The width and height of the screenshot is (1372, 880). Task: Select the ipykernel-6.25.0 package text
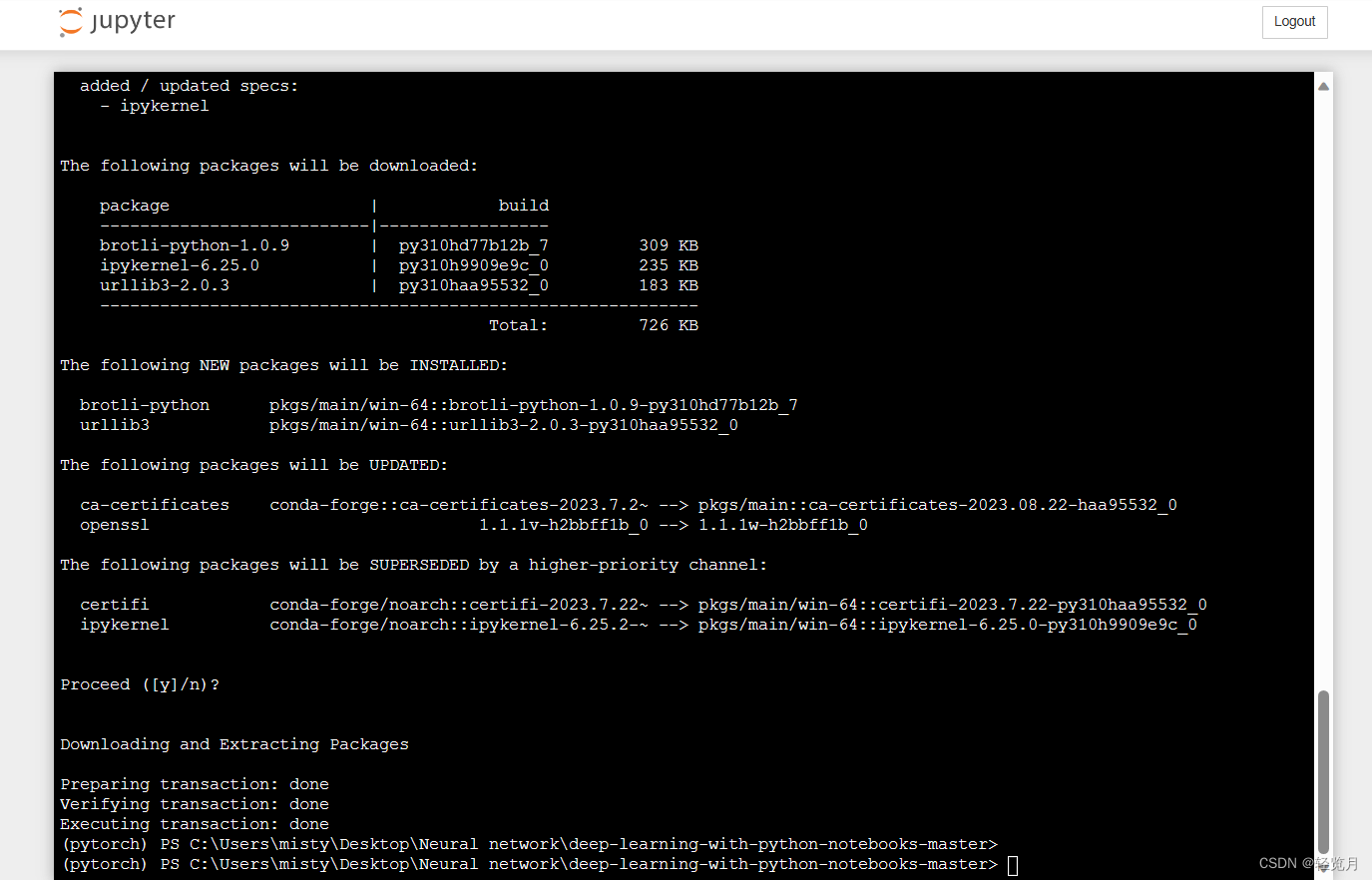(179, 264)
